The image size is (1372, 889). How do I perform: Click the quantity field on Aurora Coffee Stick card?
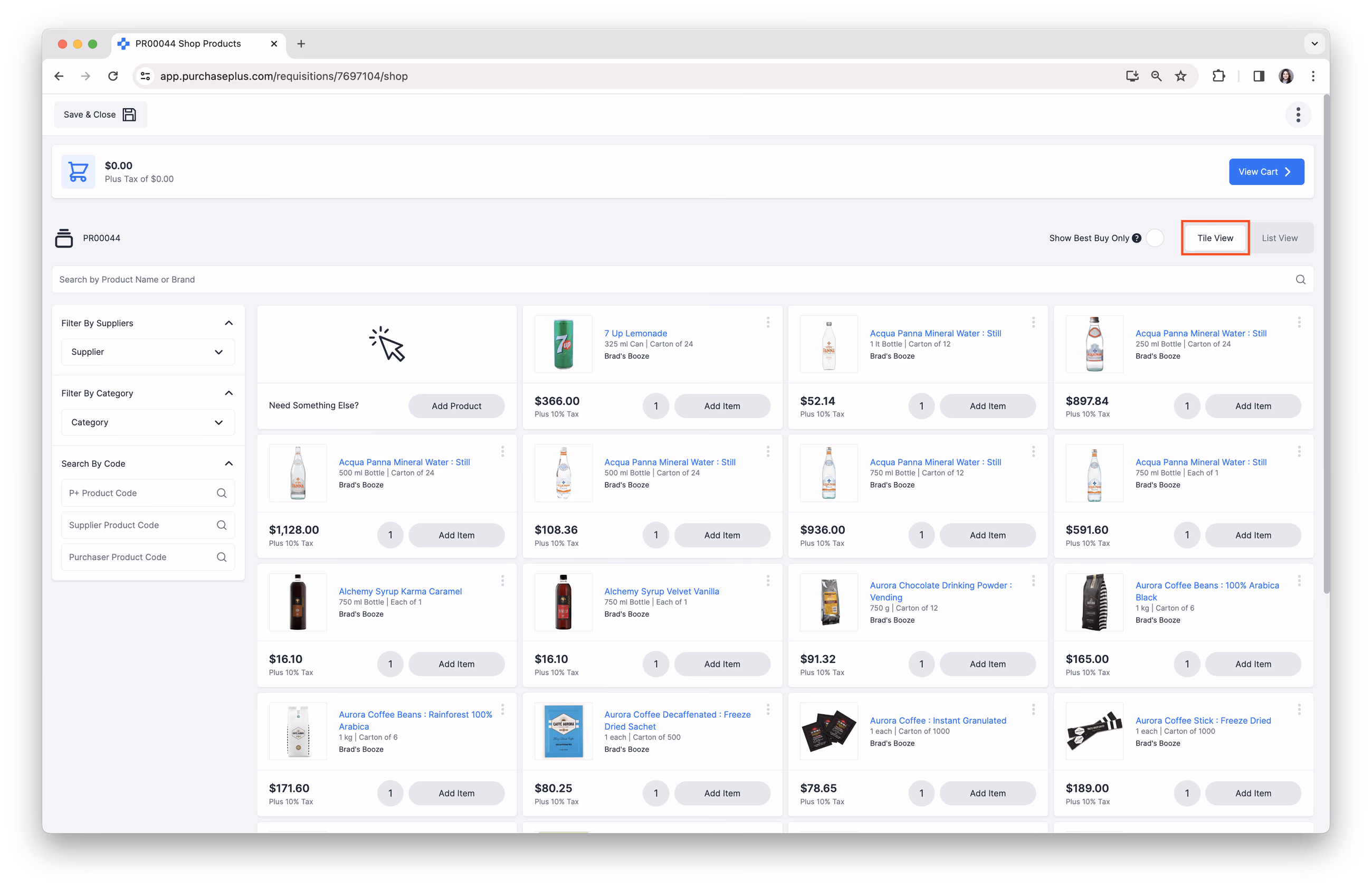(x=1187, y=793)
